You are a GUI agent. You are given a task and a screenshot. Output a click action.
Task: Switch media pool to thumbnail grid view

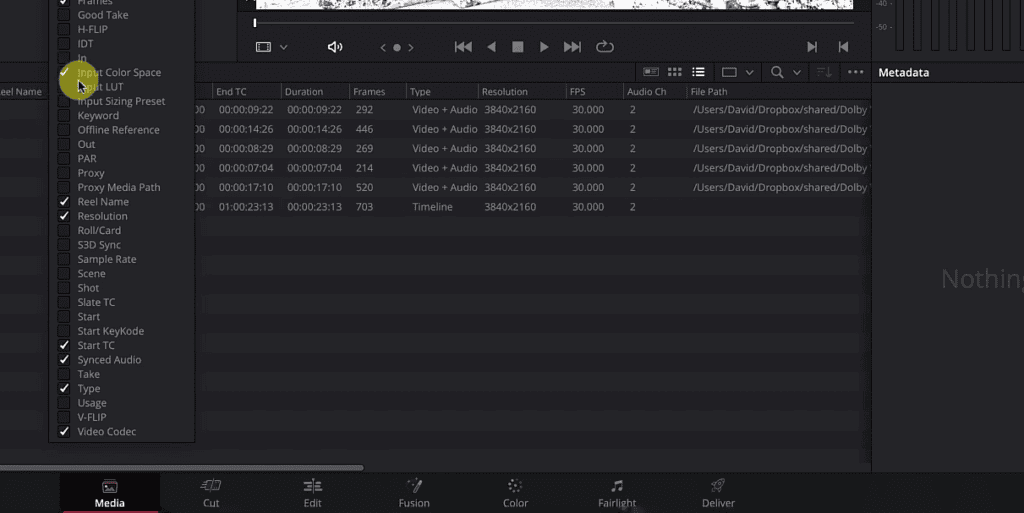tap(675, 72)
